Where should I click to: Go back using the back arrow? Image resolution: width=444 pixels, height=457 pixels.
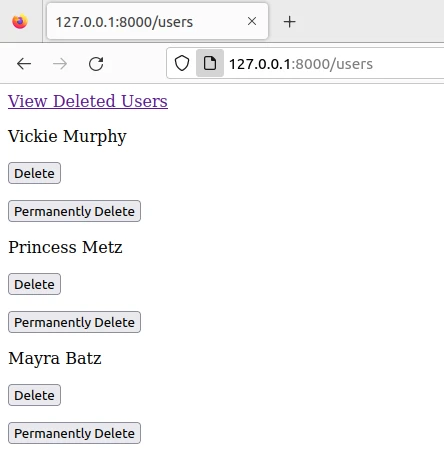point(24,64)
